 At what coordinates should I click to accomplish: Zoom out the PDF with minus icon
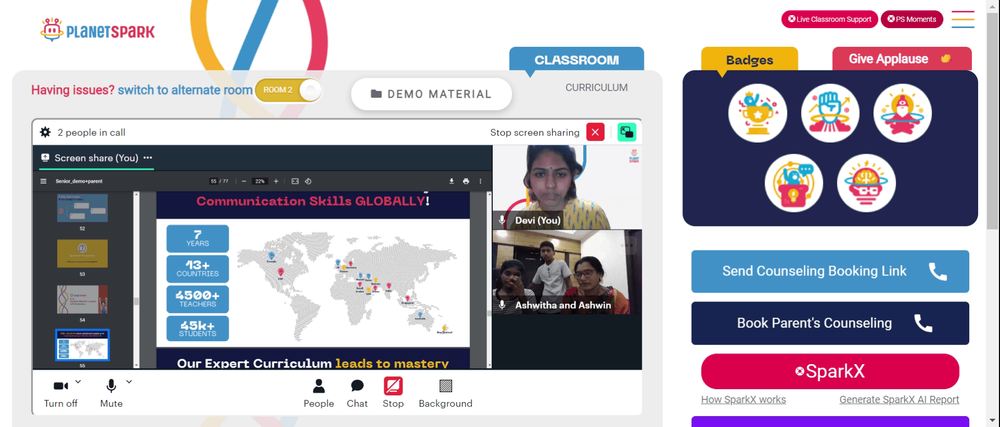[244, 181]
